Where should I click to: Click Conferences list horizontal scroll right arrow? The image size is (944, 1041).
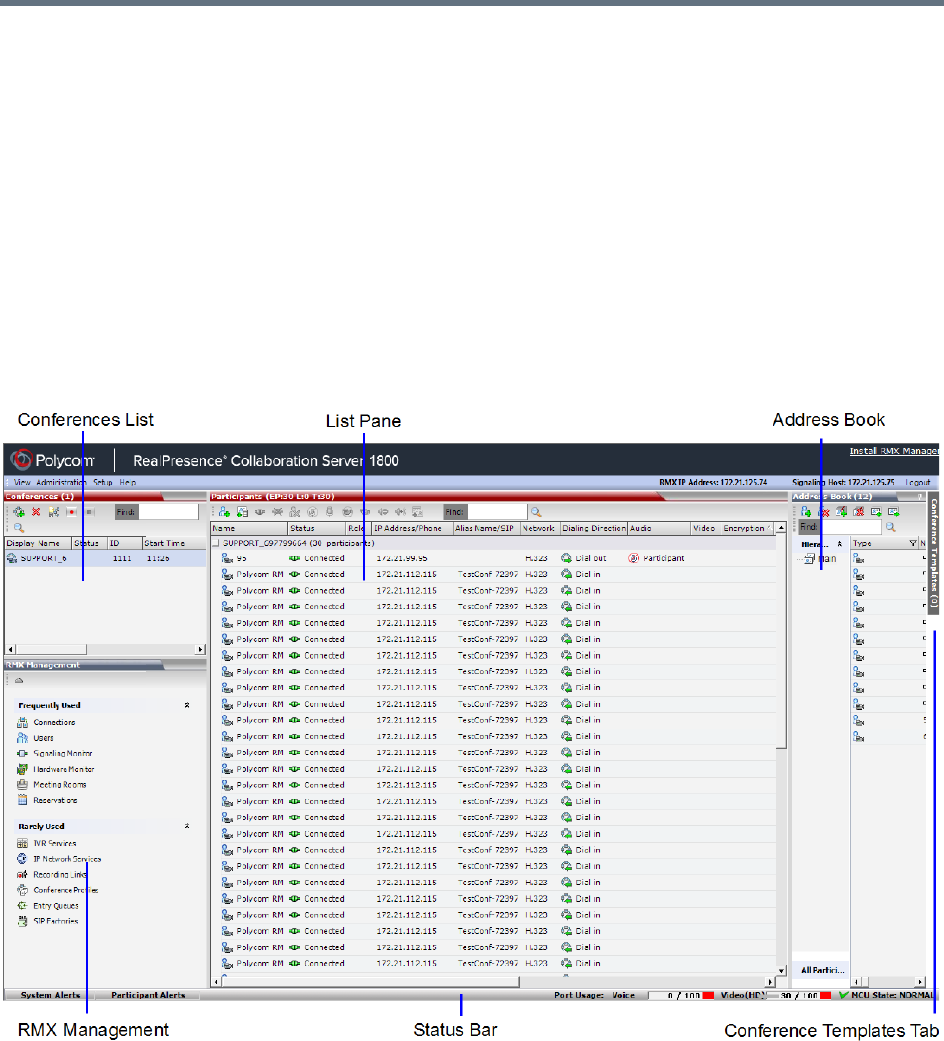tap(200, 649)
